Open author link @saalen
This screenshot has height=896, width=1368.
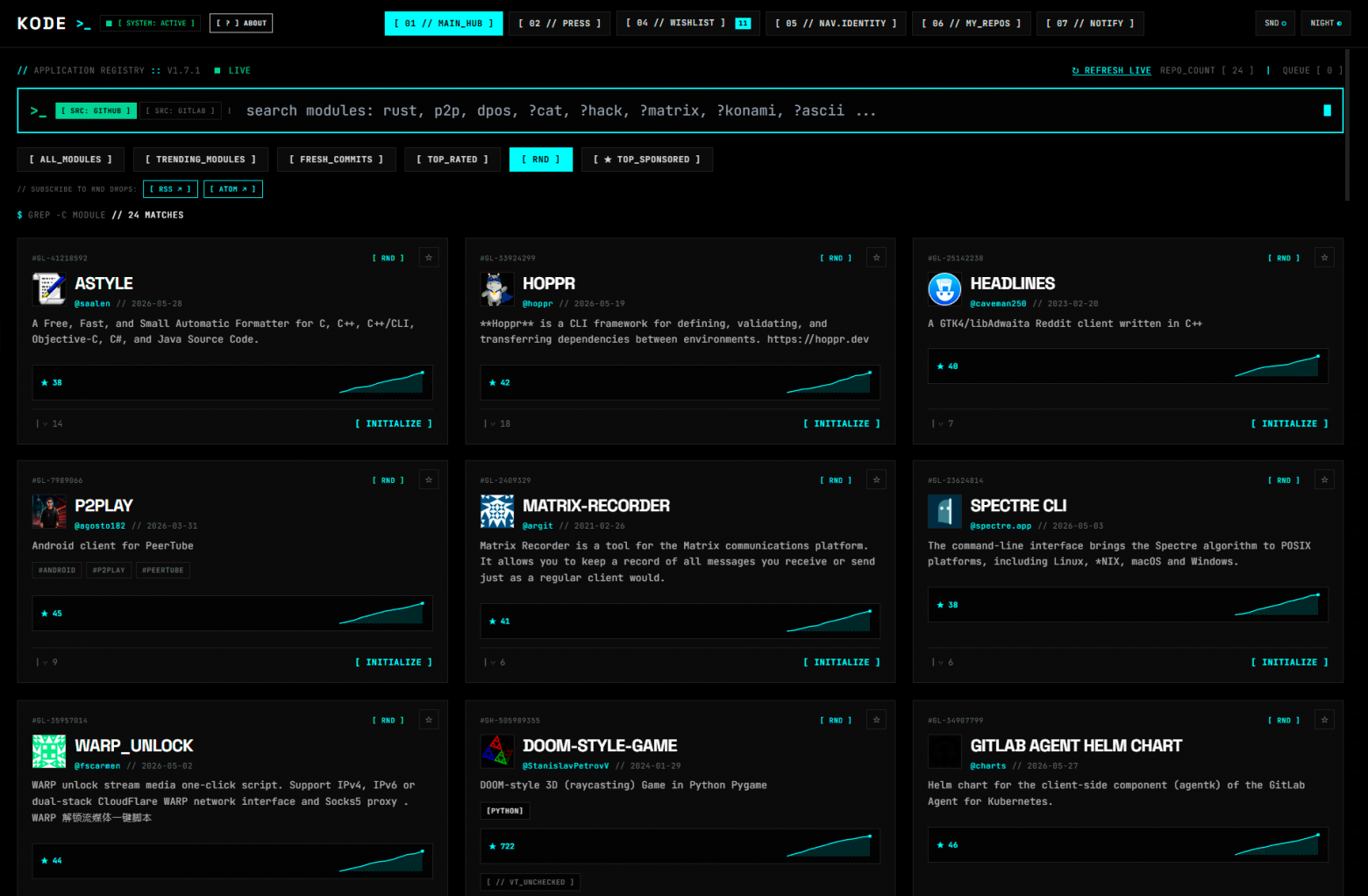[92, 304]
